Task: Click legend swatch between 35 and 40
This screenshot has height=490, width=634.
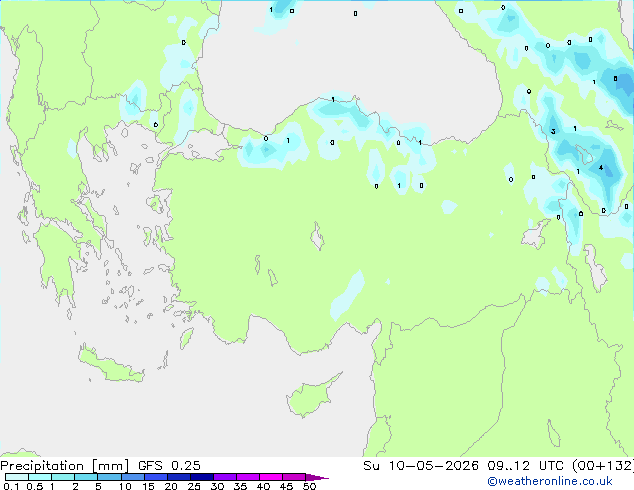Action: pyautogui.click(x=248, y=477)
